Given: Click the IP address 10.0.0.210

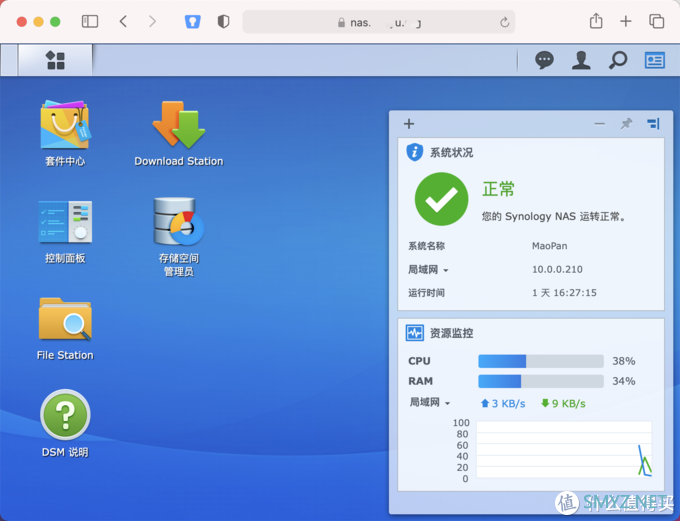Looking at the screenshot, I should pyautogui.click(x=557, y=269).
